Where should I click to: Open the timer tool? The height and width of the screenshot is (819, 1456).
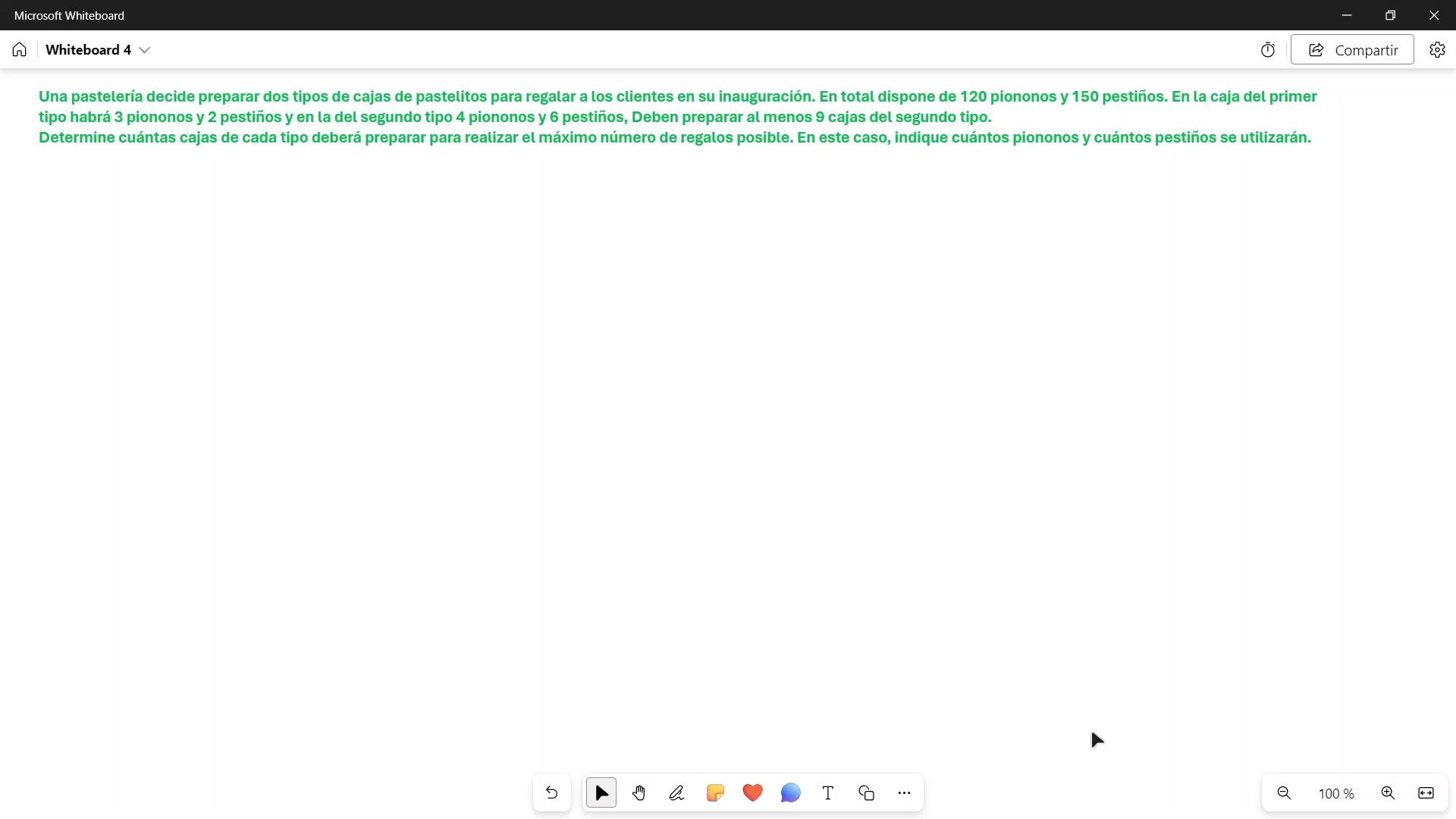(x=1268, y=50)
